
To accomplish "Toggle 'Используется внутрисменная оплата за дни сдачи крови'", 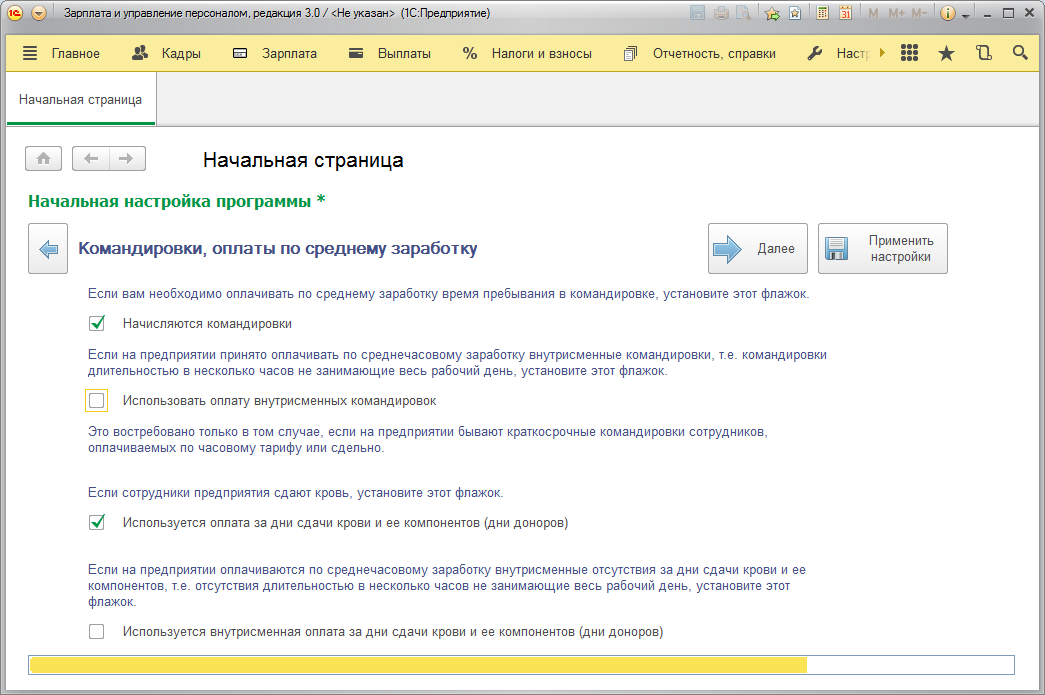I will point(97,632).
